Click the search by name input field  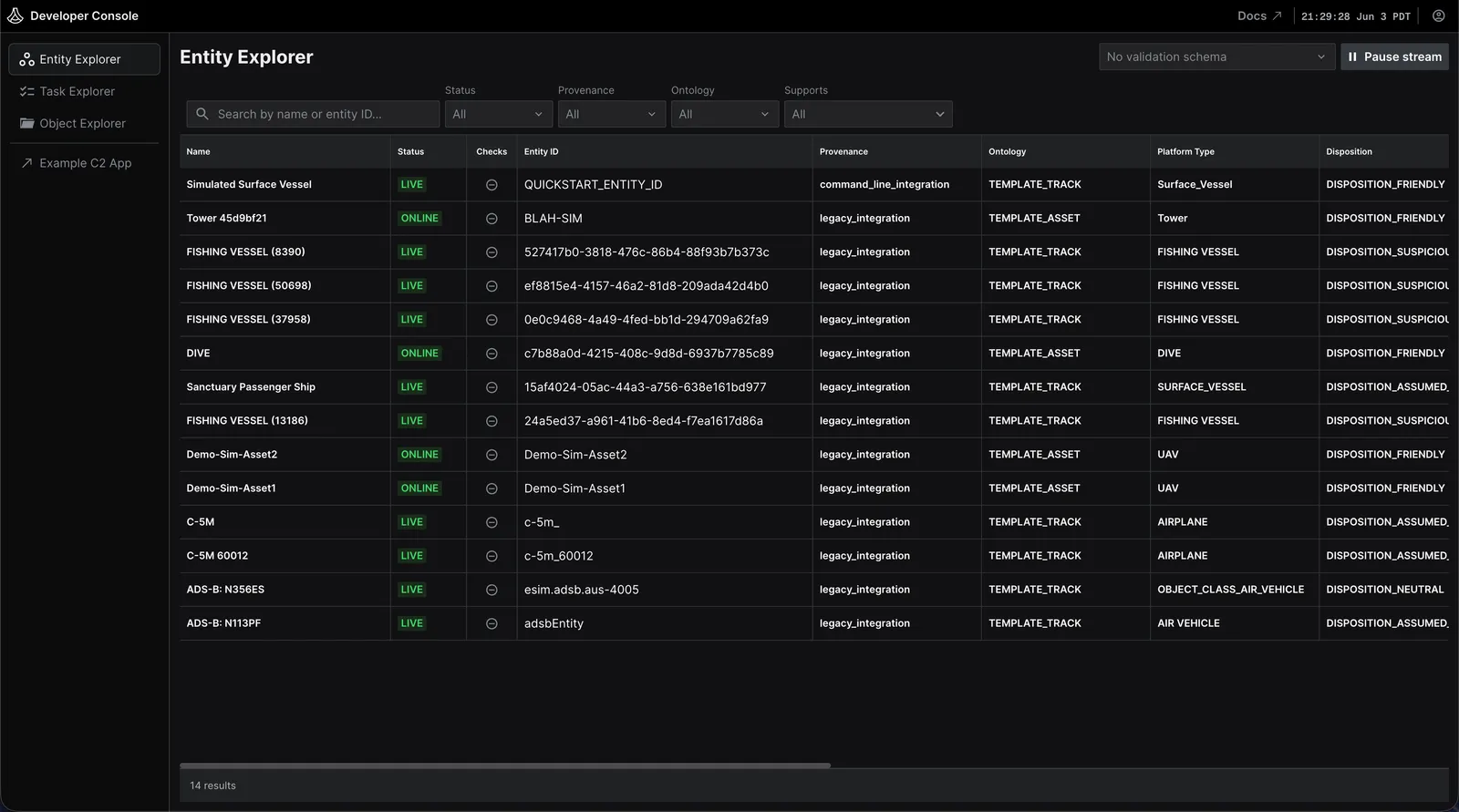pos(313,114)
